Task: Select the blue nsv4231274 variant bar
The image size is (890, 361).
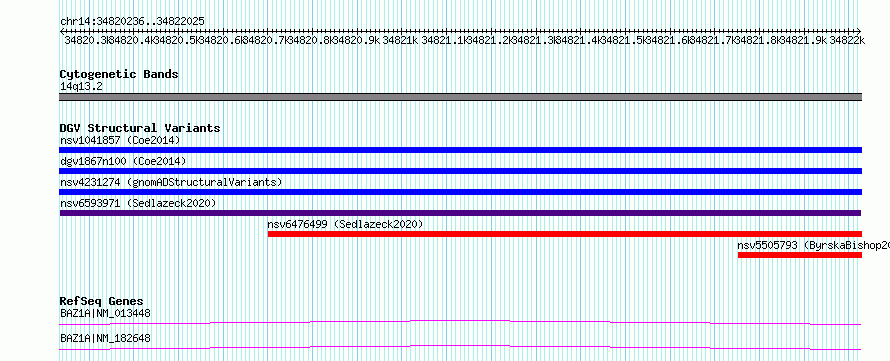Action: click(x=460, y=192)
